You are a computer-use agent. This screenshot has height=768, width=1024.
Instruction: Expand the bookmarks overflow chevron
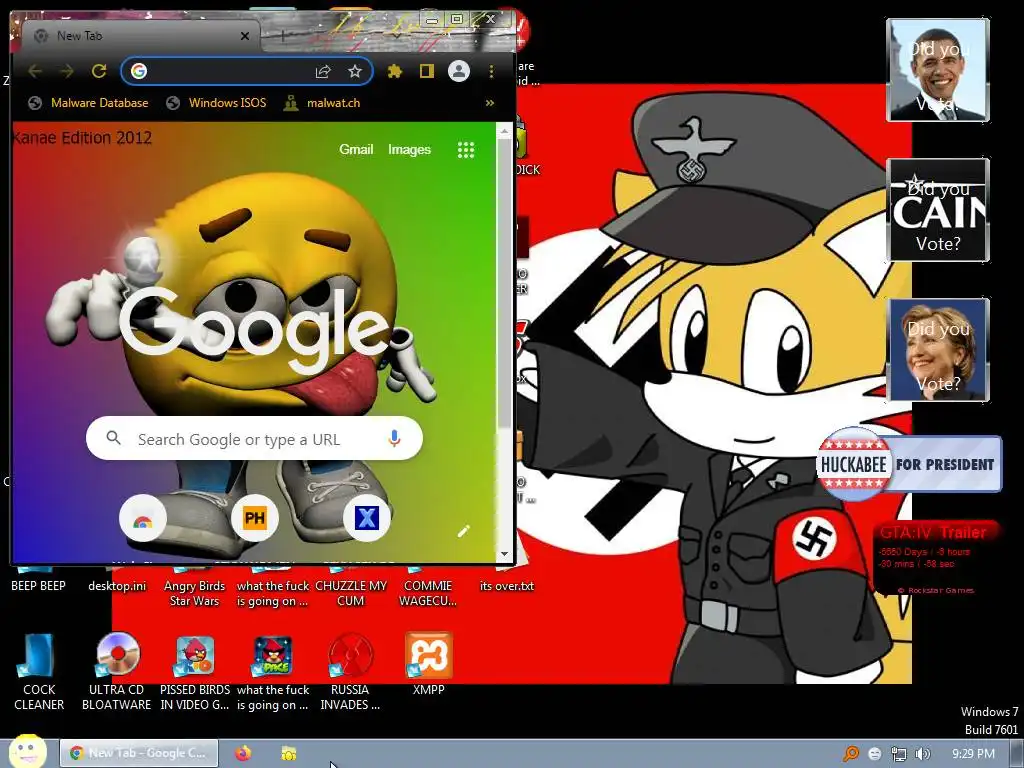click(x=490, y=103)
